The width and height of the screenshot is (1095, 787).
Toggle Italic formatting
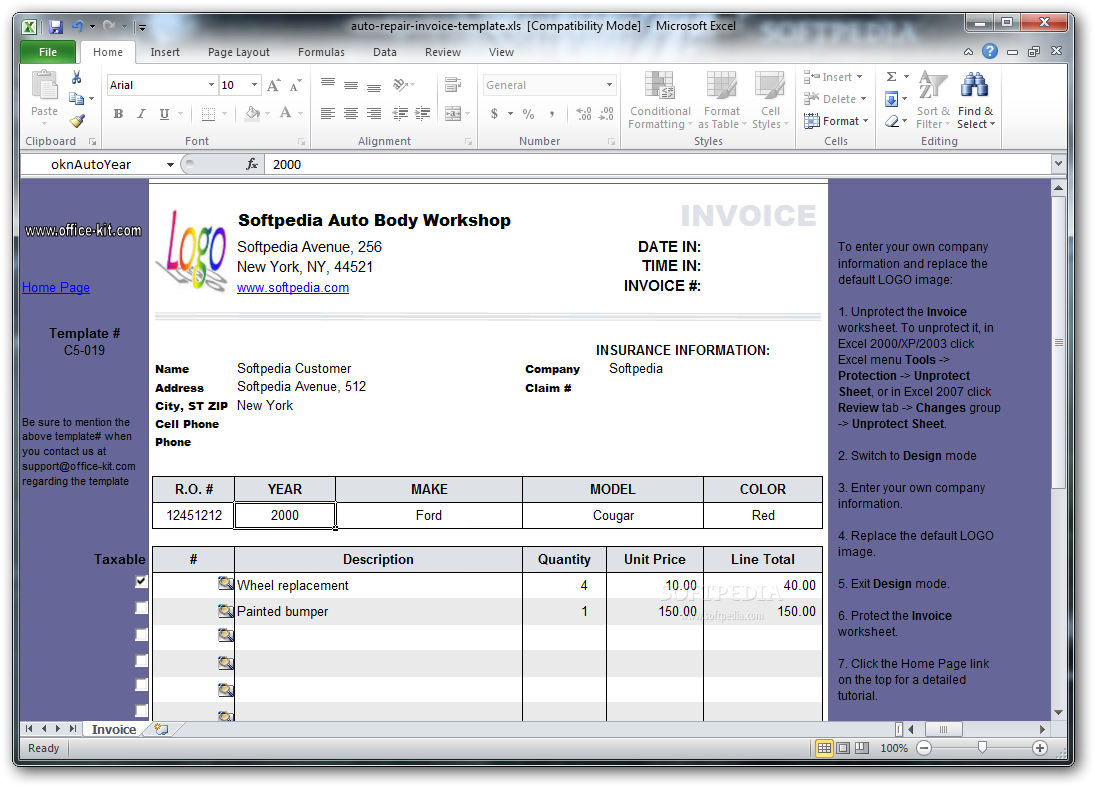141,113
